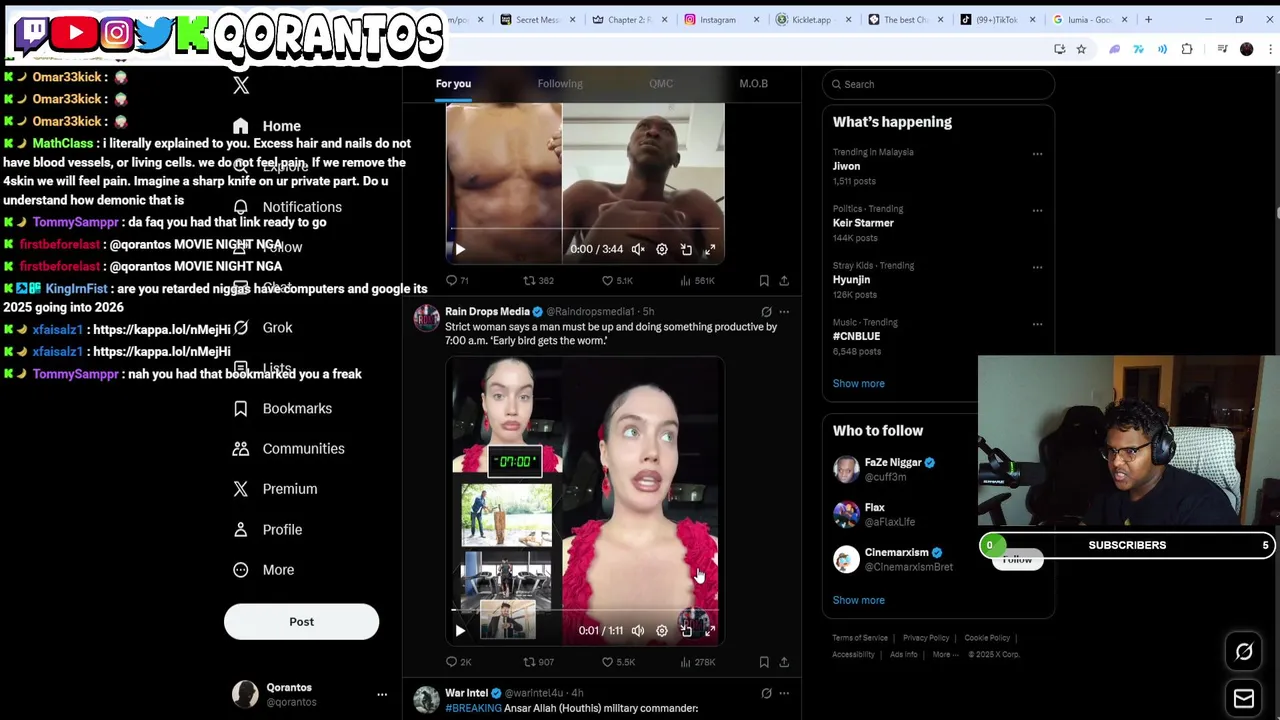The image size is (1280, 720).
Task: Play the top 3:44 video
Action: click(460, 249)
